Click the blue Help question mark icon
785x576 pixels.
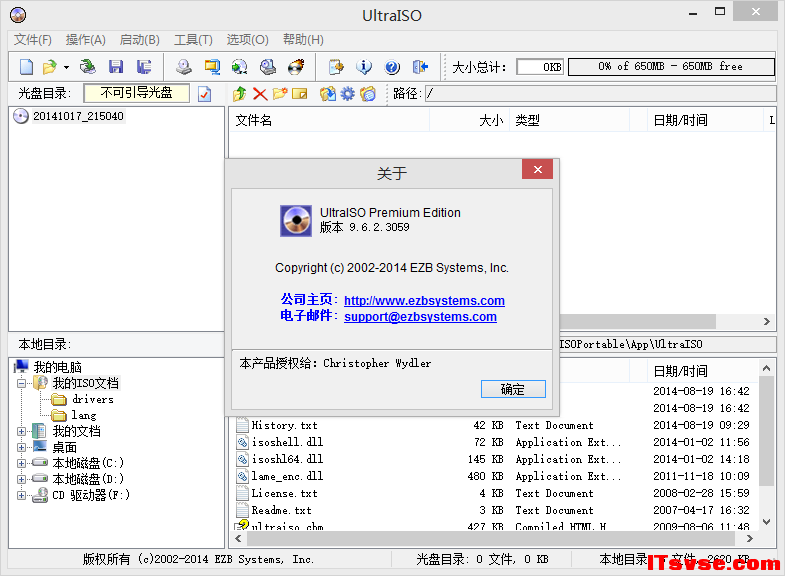392,67
